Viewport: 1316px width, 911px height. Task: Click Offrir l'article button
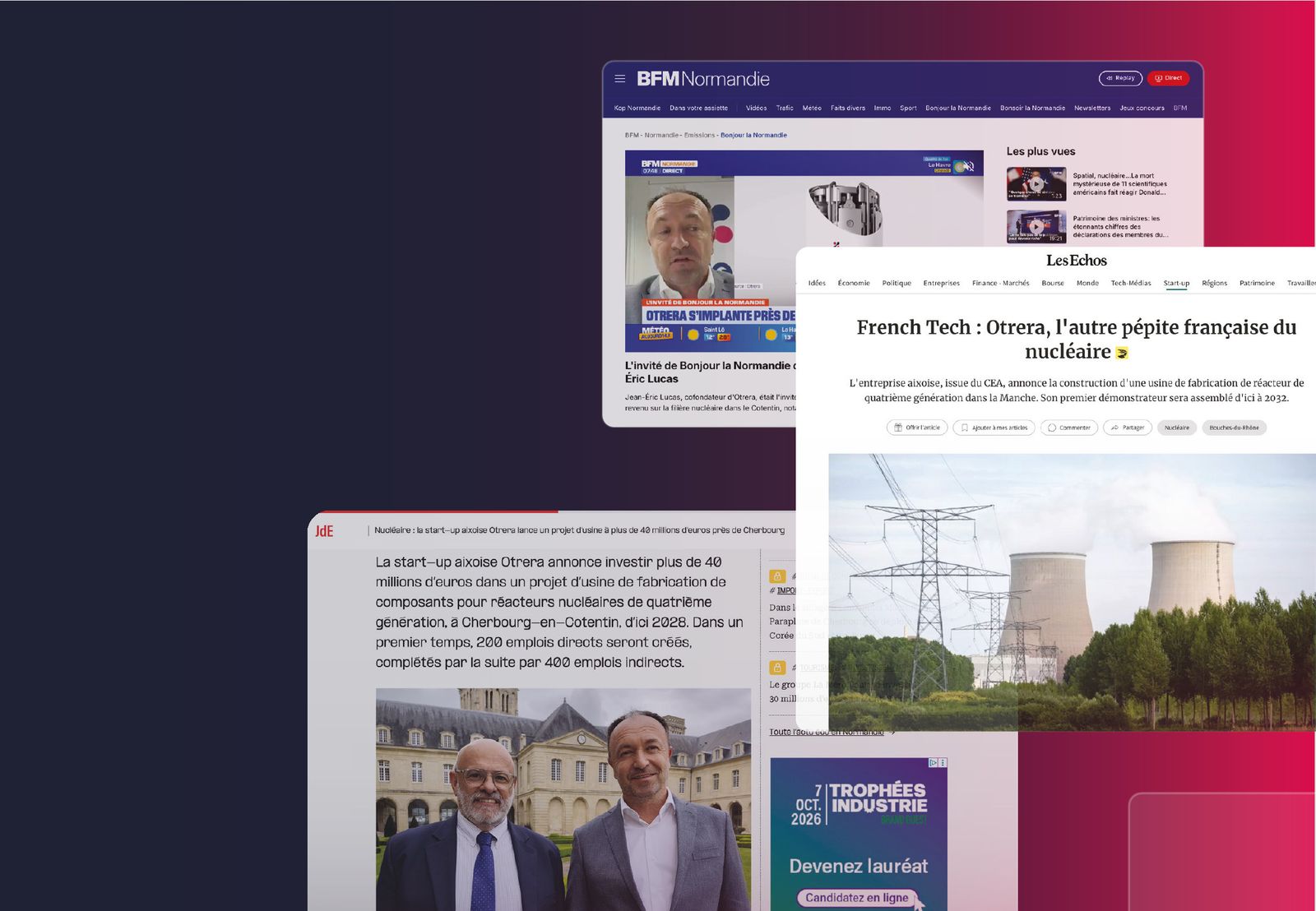click(917, 428)
